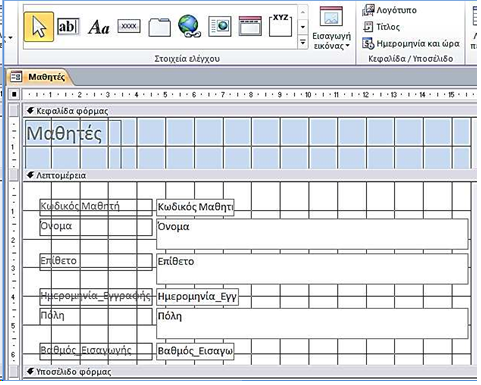Viewport: 481px width, 385px height.
Task: Insert a Τίτλος into the form
Action: (x=381, y=27)
